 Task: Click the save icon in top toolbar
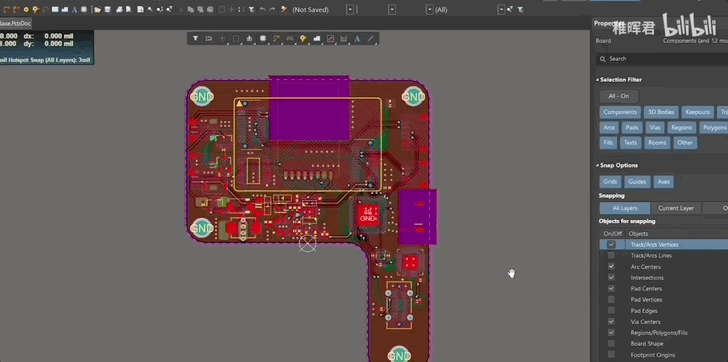coord(107,9)
